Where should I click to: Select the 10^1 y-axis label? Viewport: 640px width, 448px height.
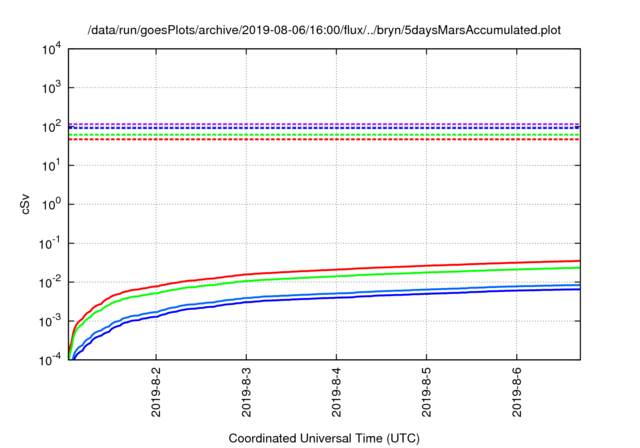52,165
